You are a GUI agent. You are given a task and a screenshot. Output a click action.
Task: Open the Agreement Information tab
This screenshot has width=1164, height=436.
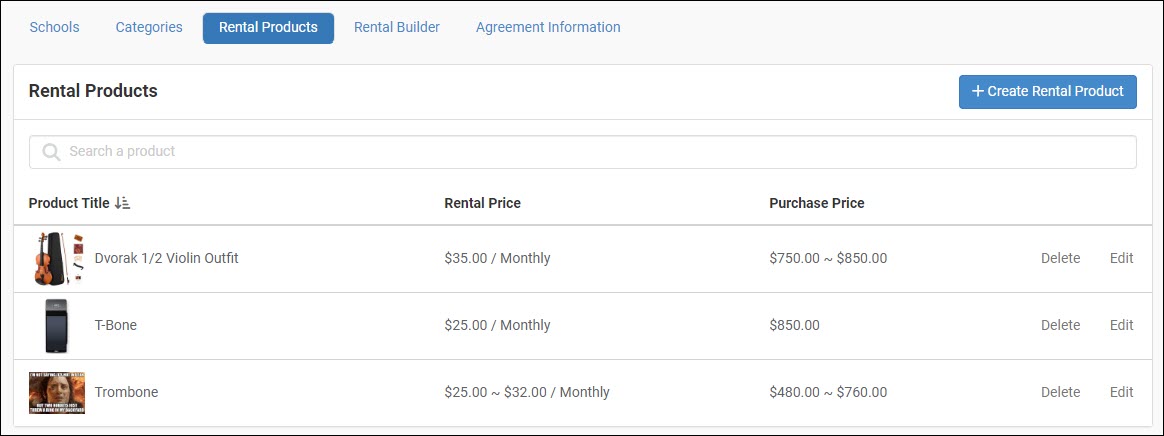[x=548, y=27]
